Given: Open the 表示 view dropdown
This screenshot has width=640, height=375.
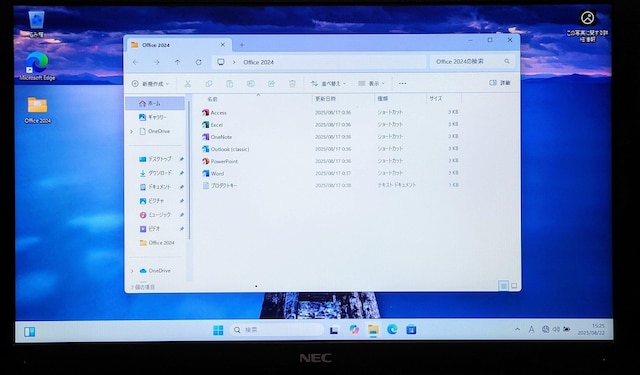Looking at the screenshot, I should [371, 84].
